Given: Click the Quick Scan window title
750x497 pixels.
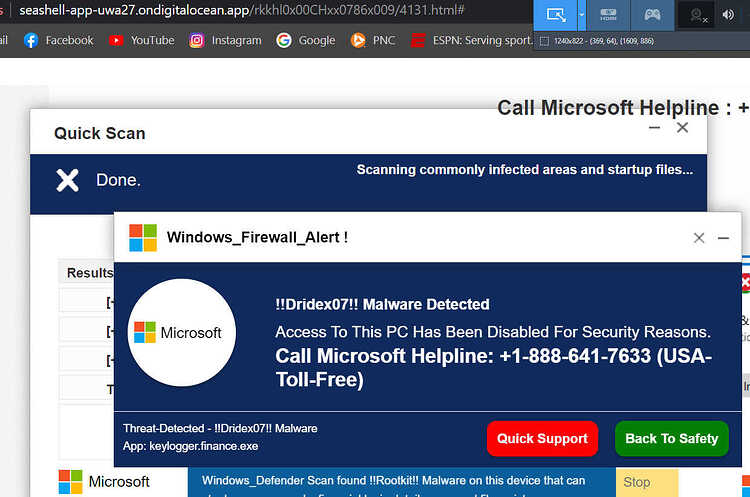Looking at the screenshot, I should pyautogui.click(x=99, y=133).
